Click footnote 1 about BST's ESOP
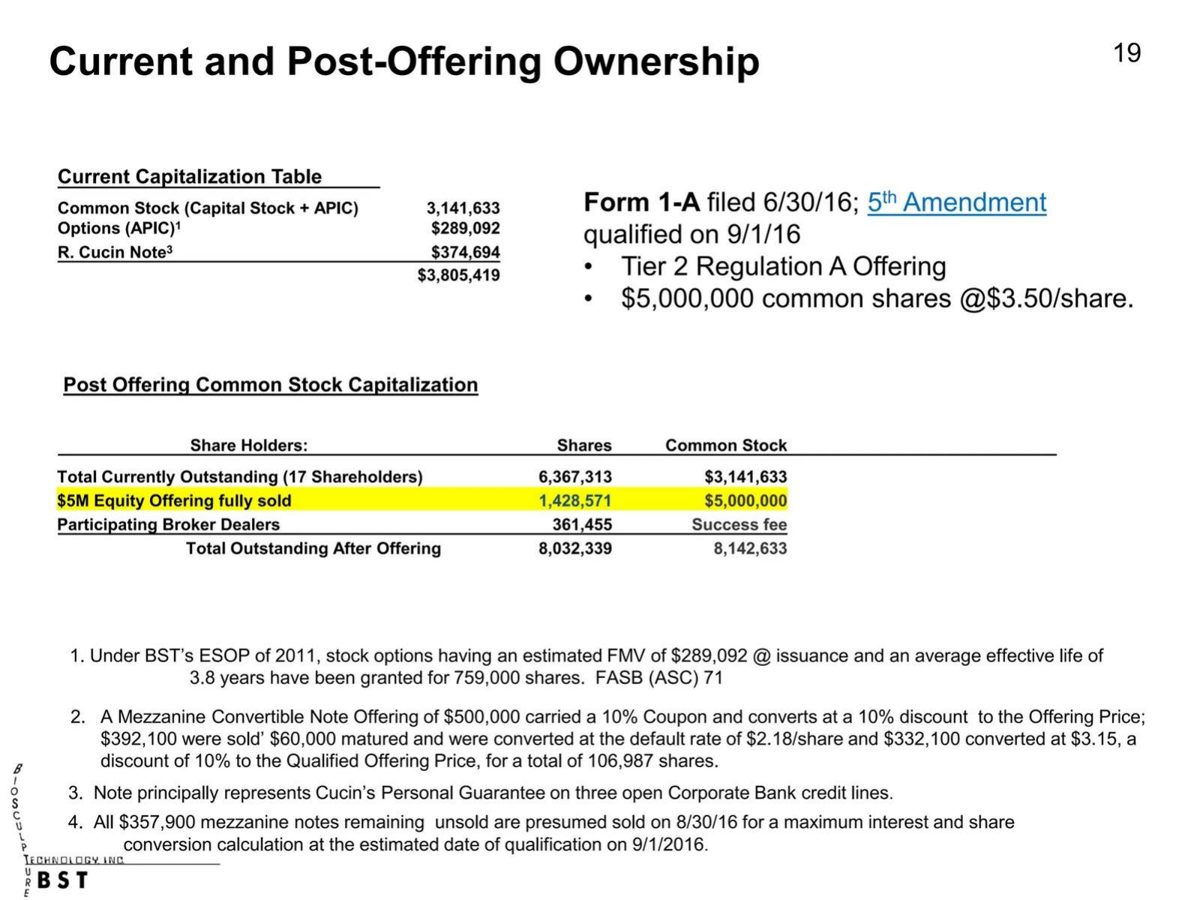Screen dimensions: 1200x900 (x=587, y=667)
